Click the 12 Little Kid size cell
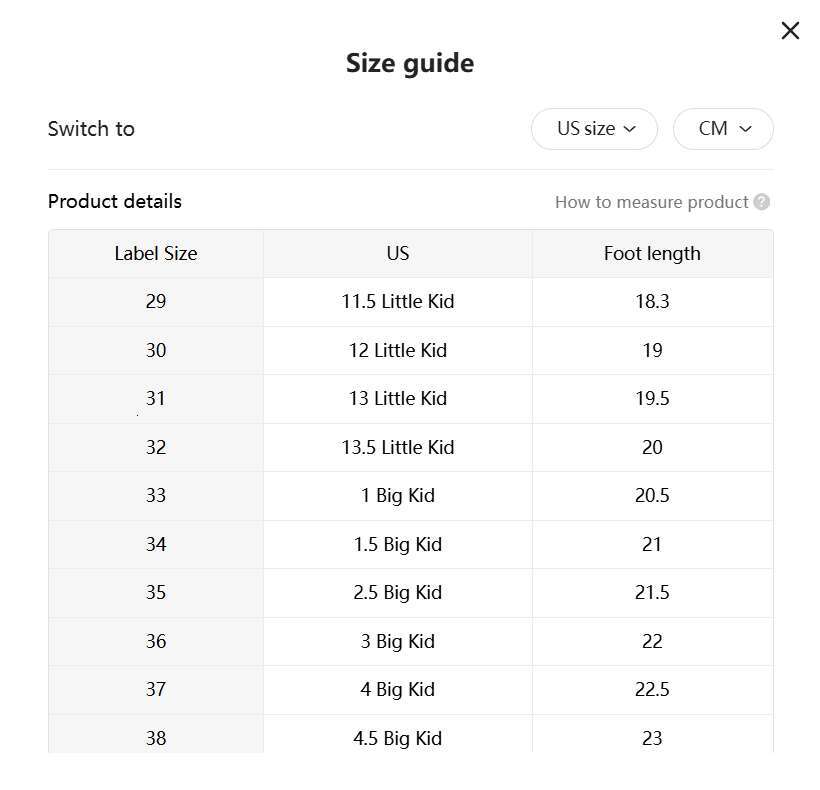Image resolution: width=820 pixels, height=790 pixels. pos(397,350)
